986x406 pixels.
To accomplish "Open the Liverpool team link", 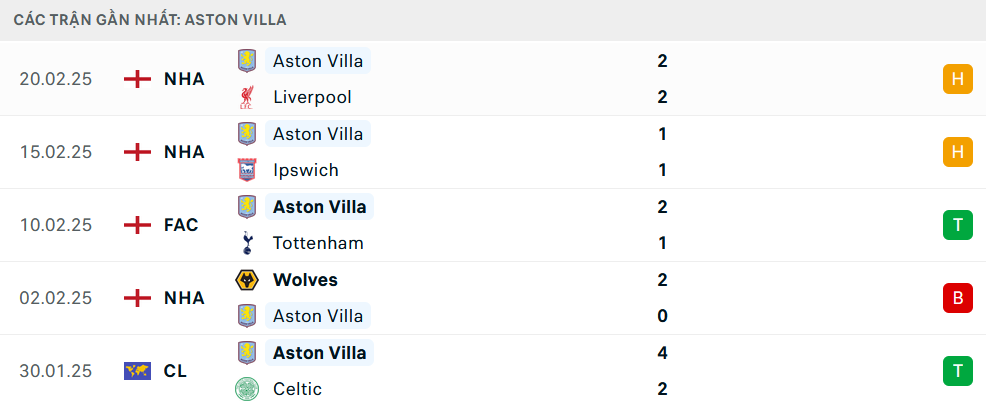I will [x=312, y=97].
